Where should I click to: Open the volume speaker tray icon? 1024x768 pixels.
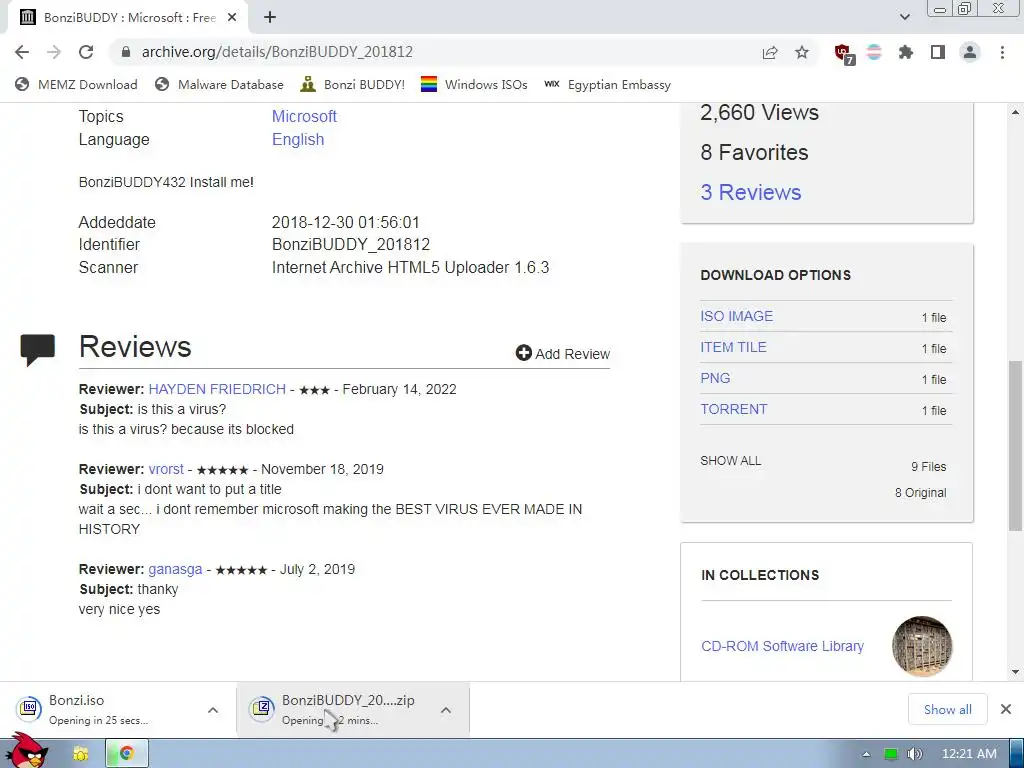(916, 754)
